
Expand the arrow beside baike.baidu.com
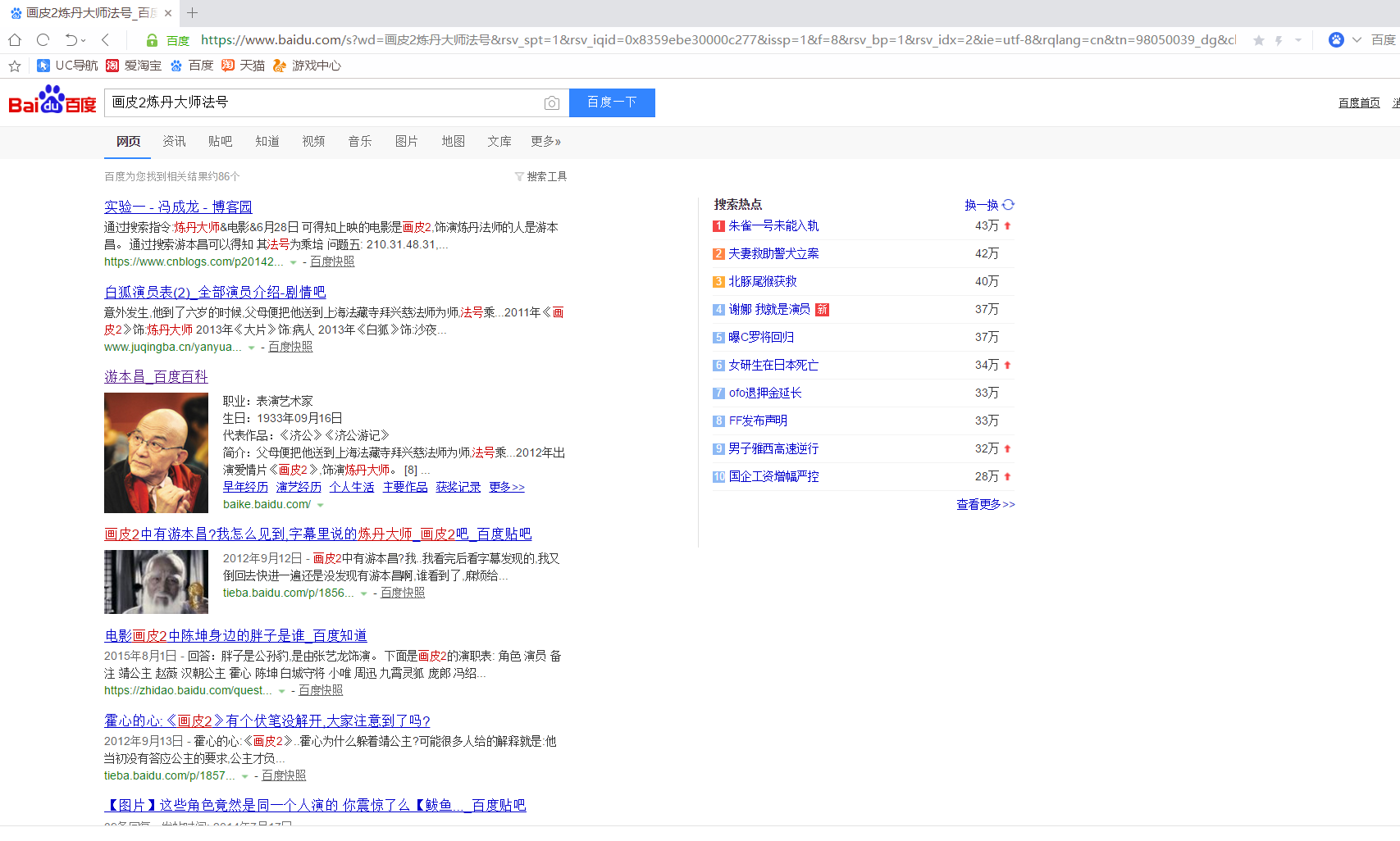(x=321, y=506)
